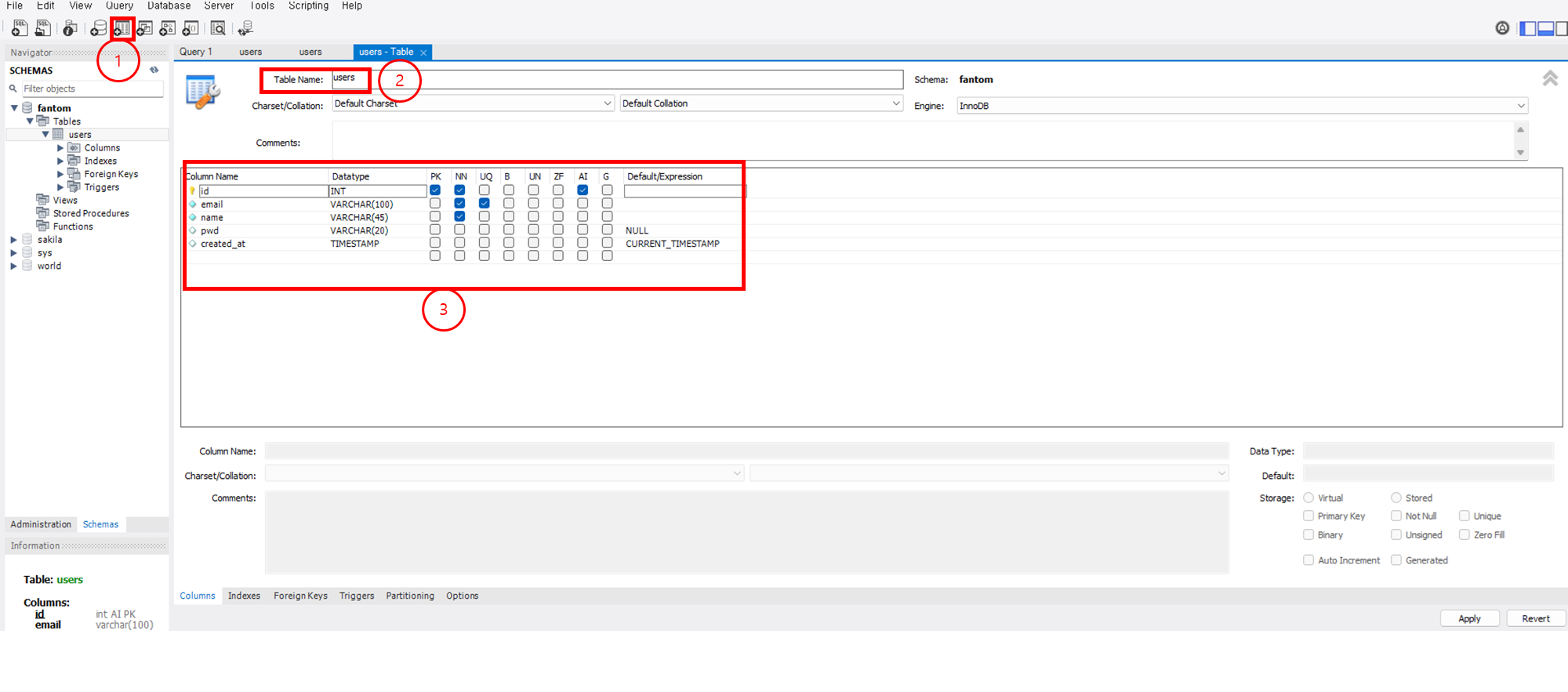
Task: Check NN checkbox for pwd row
Action: [x=459, y=230]
